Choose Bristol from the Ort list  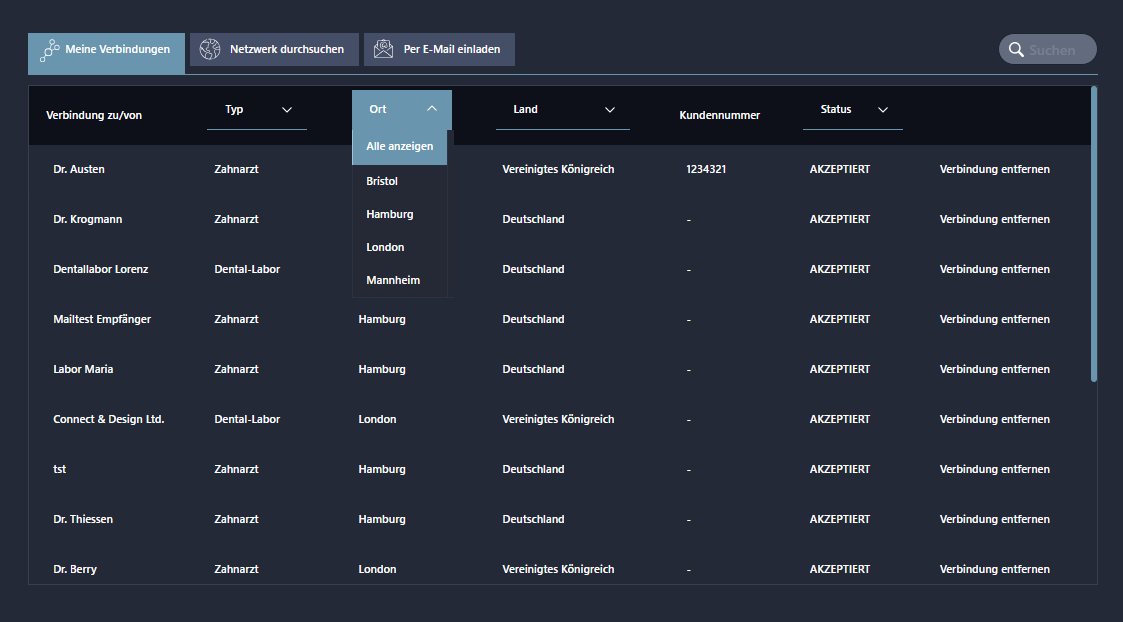click(x=382, y=181)
